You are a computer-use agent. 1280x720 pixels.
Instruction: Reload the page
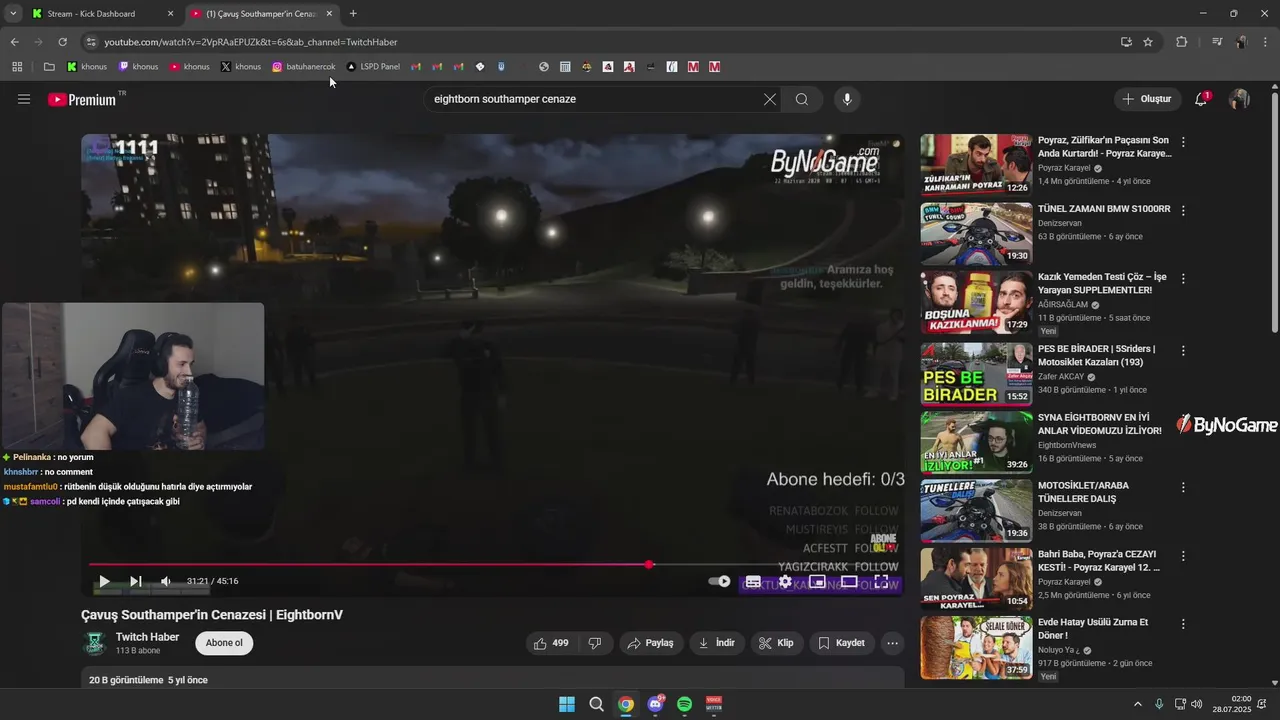pos(62,42)
